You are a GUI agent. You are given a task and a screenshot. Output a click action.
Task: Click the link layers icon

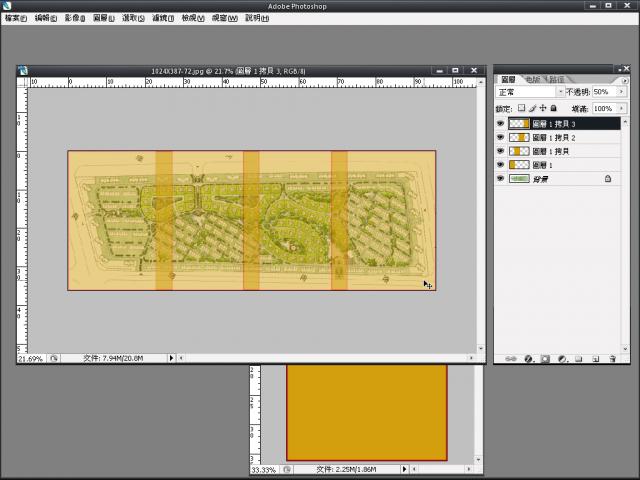tap(511, 358)
